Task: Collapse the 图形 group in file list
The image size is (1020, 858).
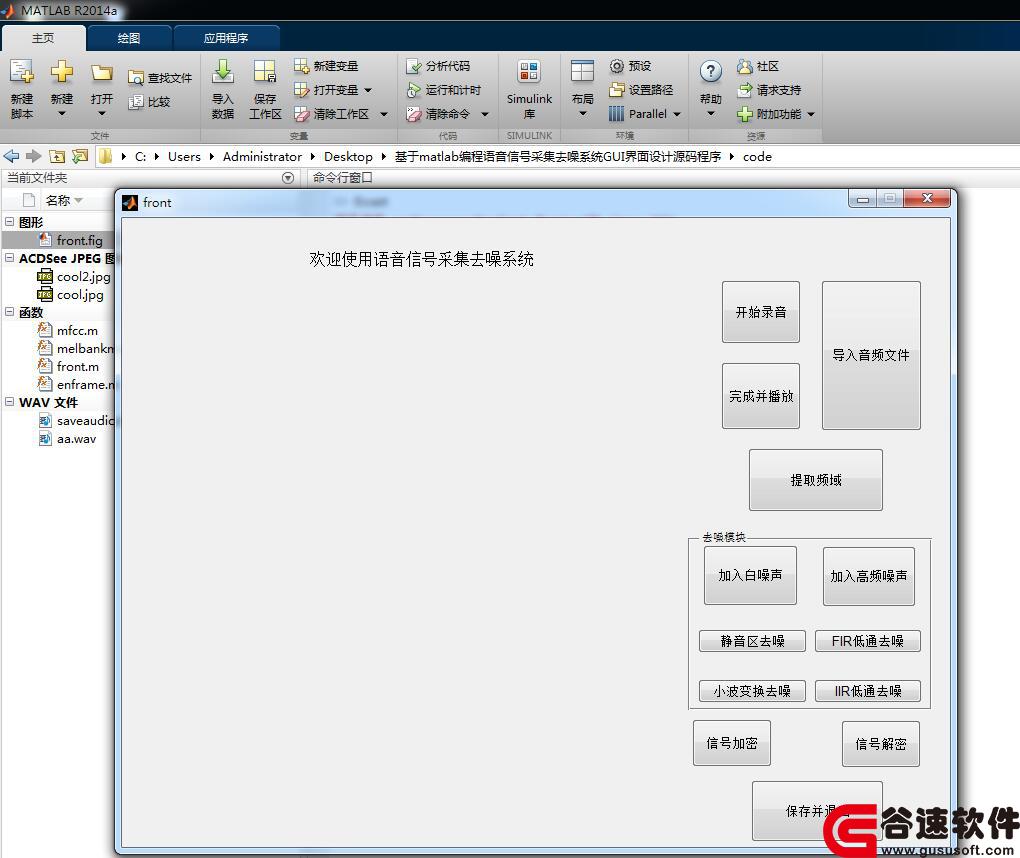Action: [9, 222]
